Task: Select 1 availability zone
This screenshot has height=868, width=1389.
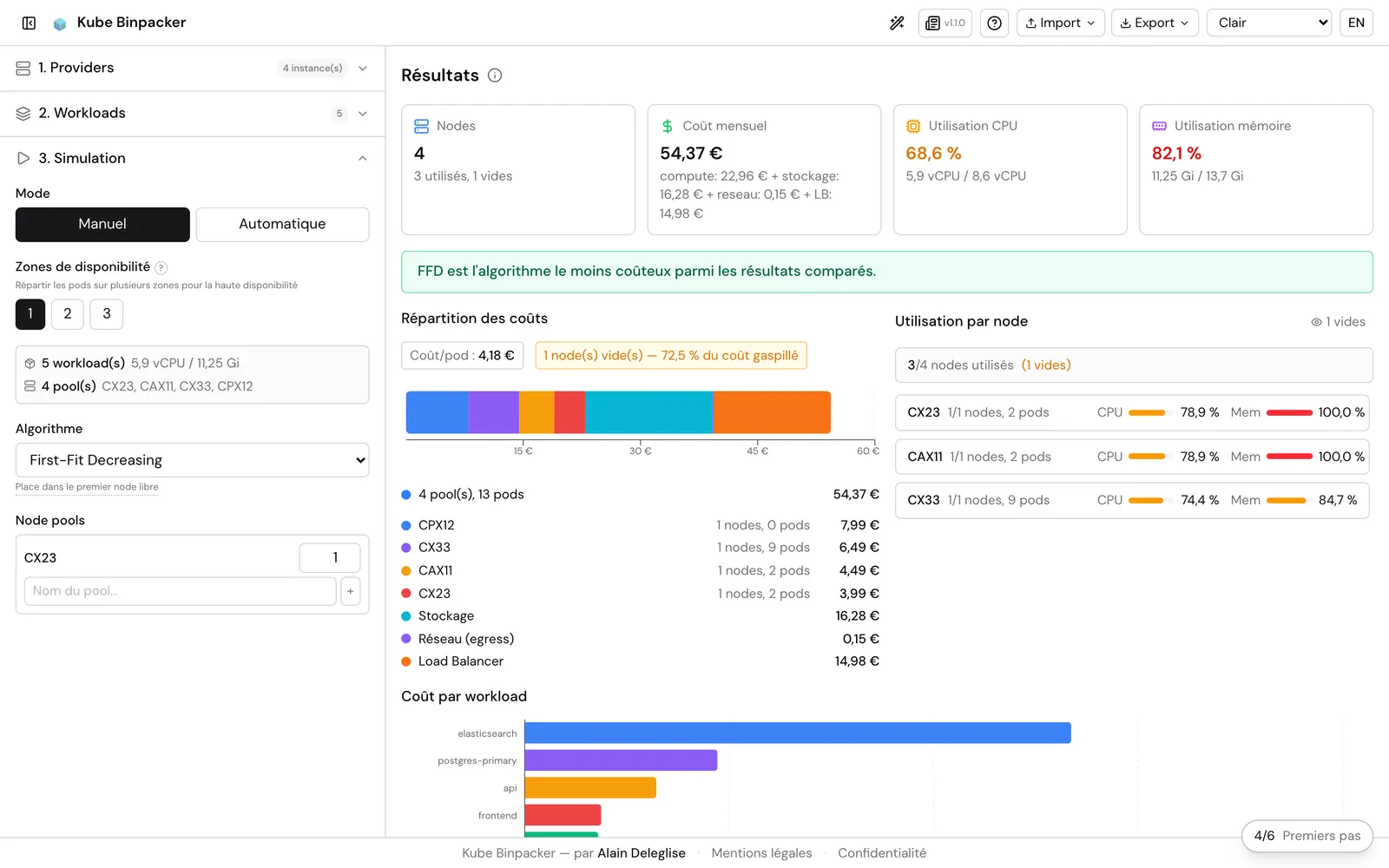Action: [x=30, y=314]
